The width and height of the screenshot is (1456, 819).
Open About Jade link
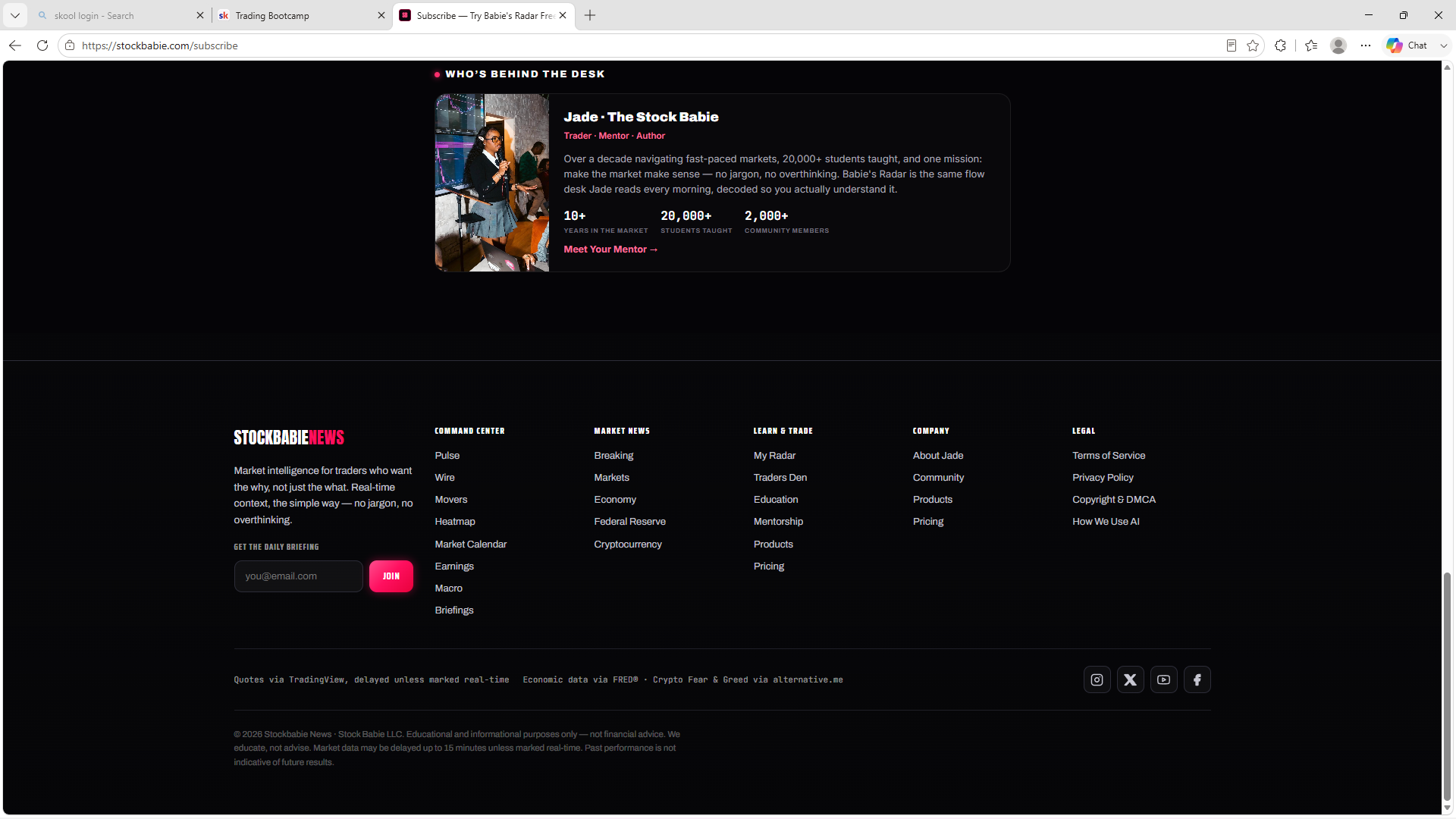point(938,456)
